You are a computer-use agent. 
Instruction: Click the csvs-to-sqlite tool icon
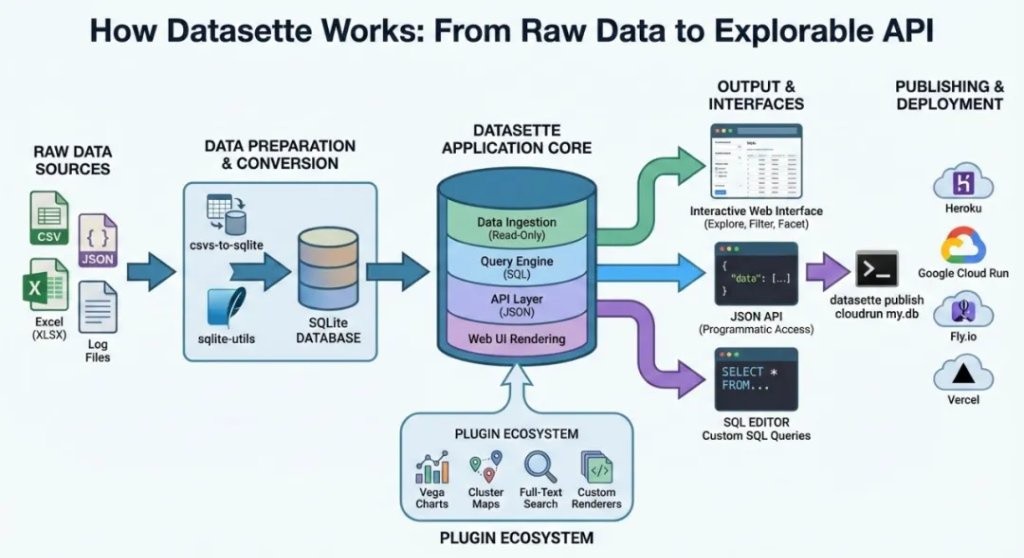pyautogui.click(x=226, y=214)
